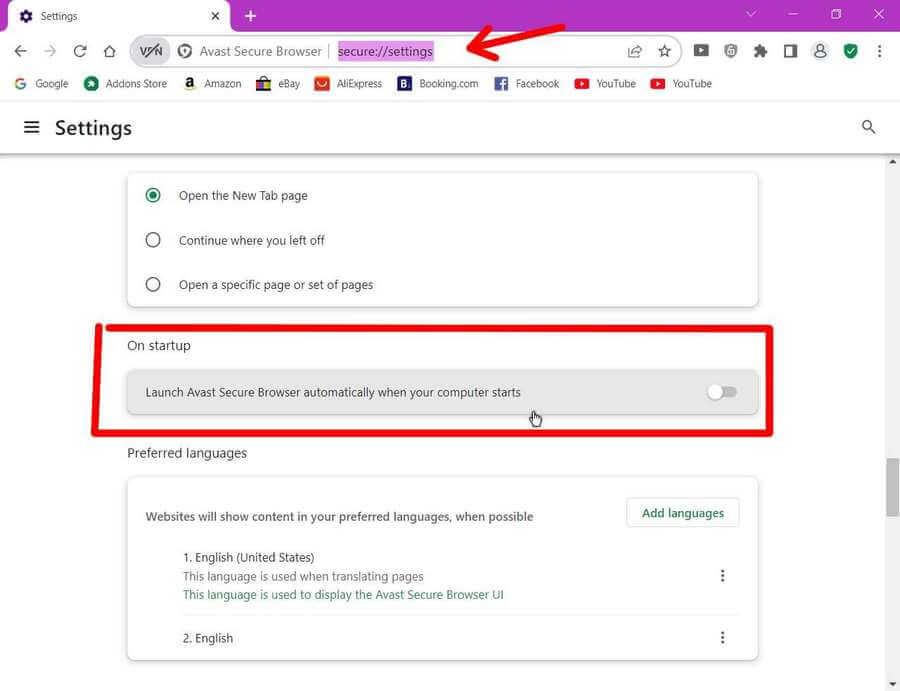The width and height of the screenshot is (900, 691).
Task: Open AliExpress bookmark
Action: pos(348,84)
